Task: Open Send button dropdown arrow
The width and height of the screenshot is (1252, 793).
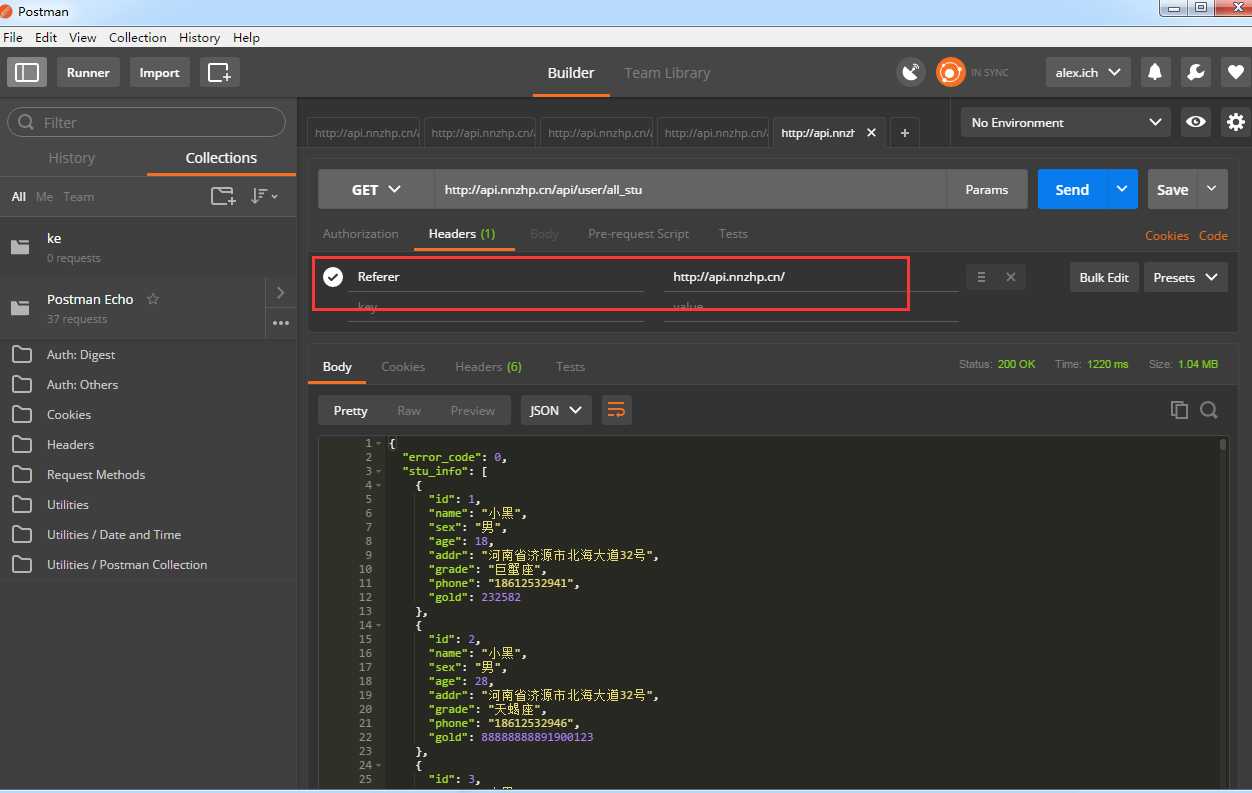Action: tap(1122, 189)
